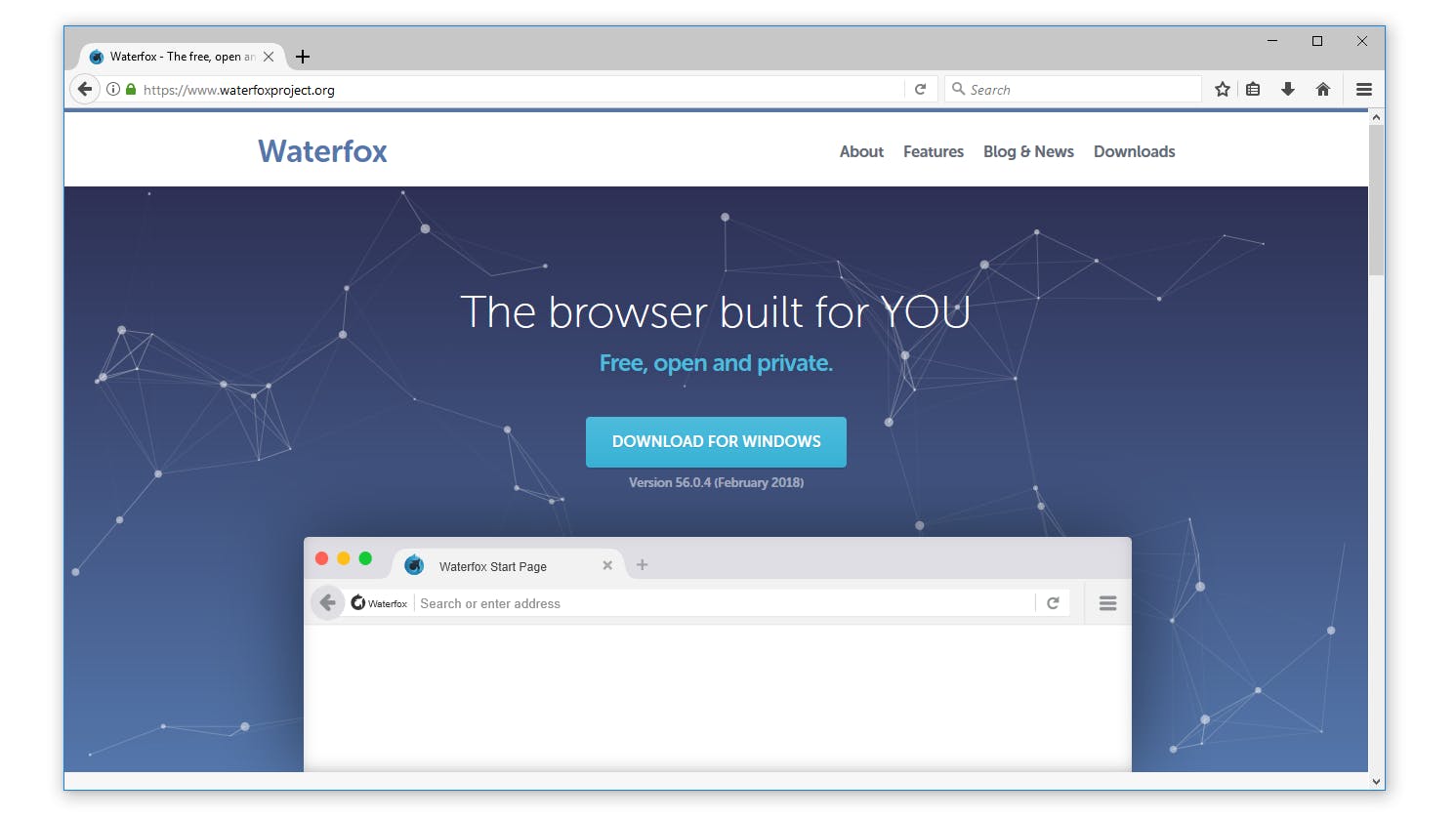
Task: Open the bookmarks sidebar clipboard icon
Action: click(x=1253, y=89)
